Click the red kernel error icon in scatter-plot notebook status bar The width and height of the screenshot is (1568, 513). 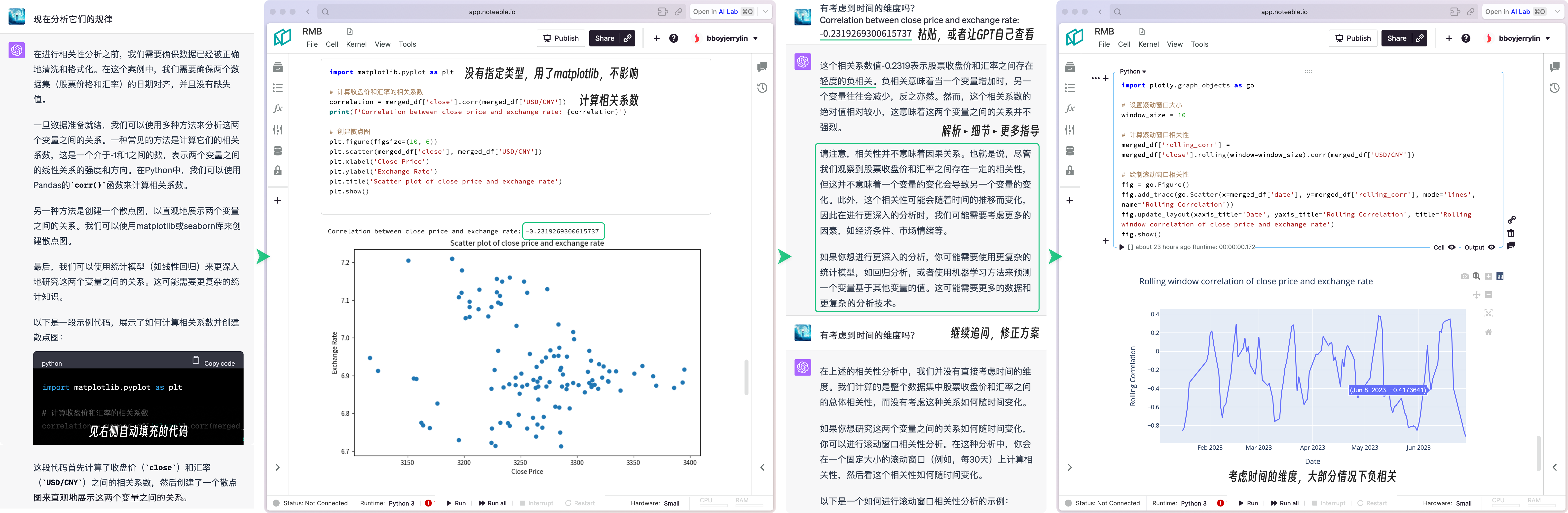[429, 503]
